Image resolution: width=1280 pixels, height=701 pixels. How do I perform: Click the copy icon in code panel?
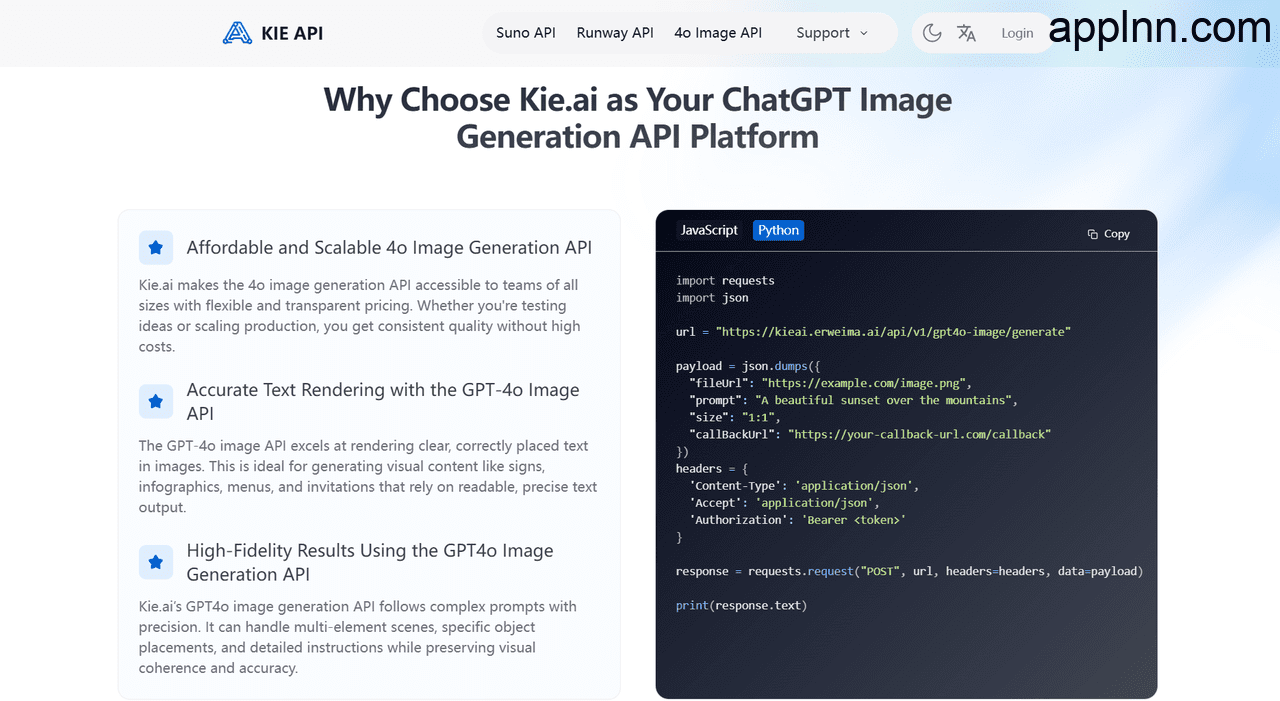pos(1093,234)
